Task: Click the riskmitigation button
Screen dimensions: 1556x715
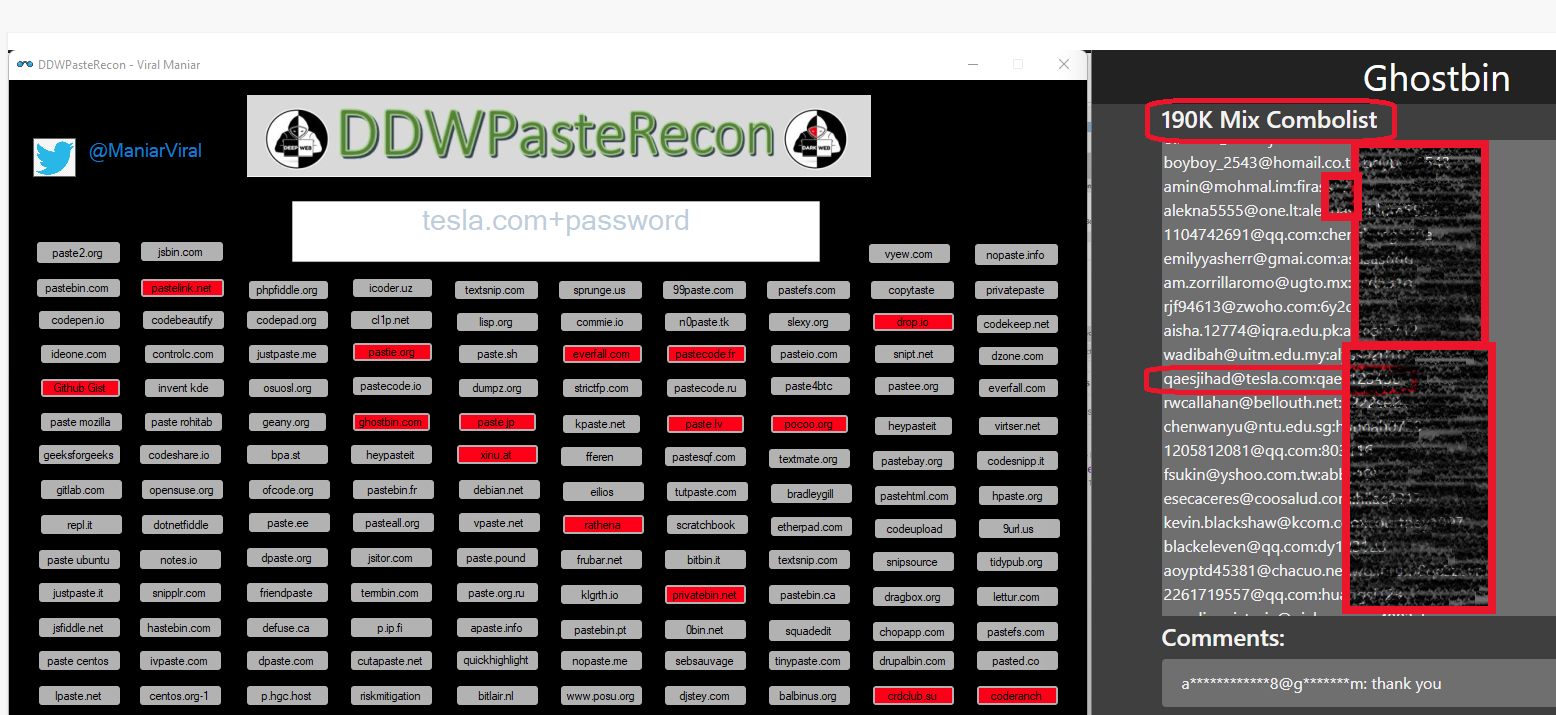Action: [x=391, y=696]
